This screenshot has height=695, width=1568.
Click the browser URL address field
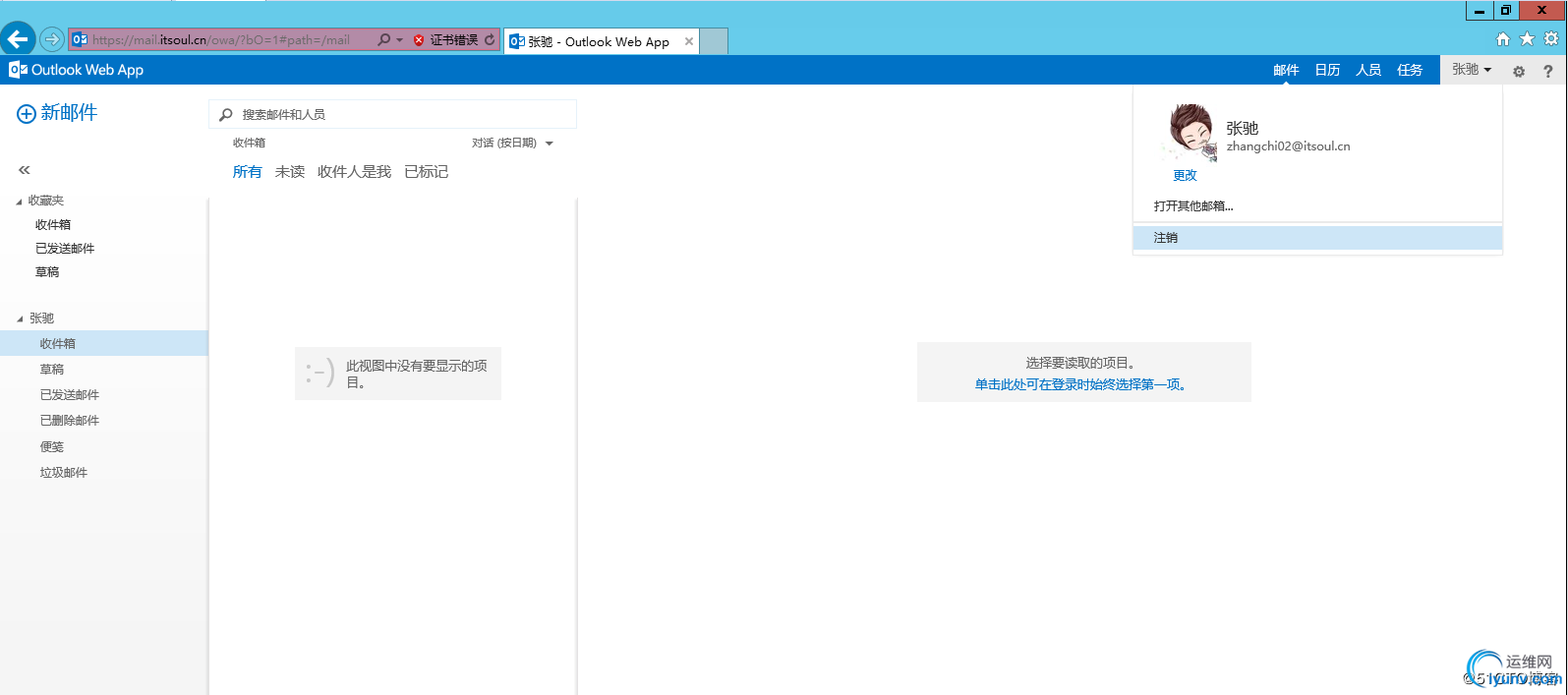tap(221, 40)
